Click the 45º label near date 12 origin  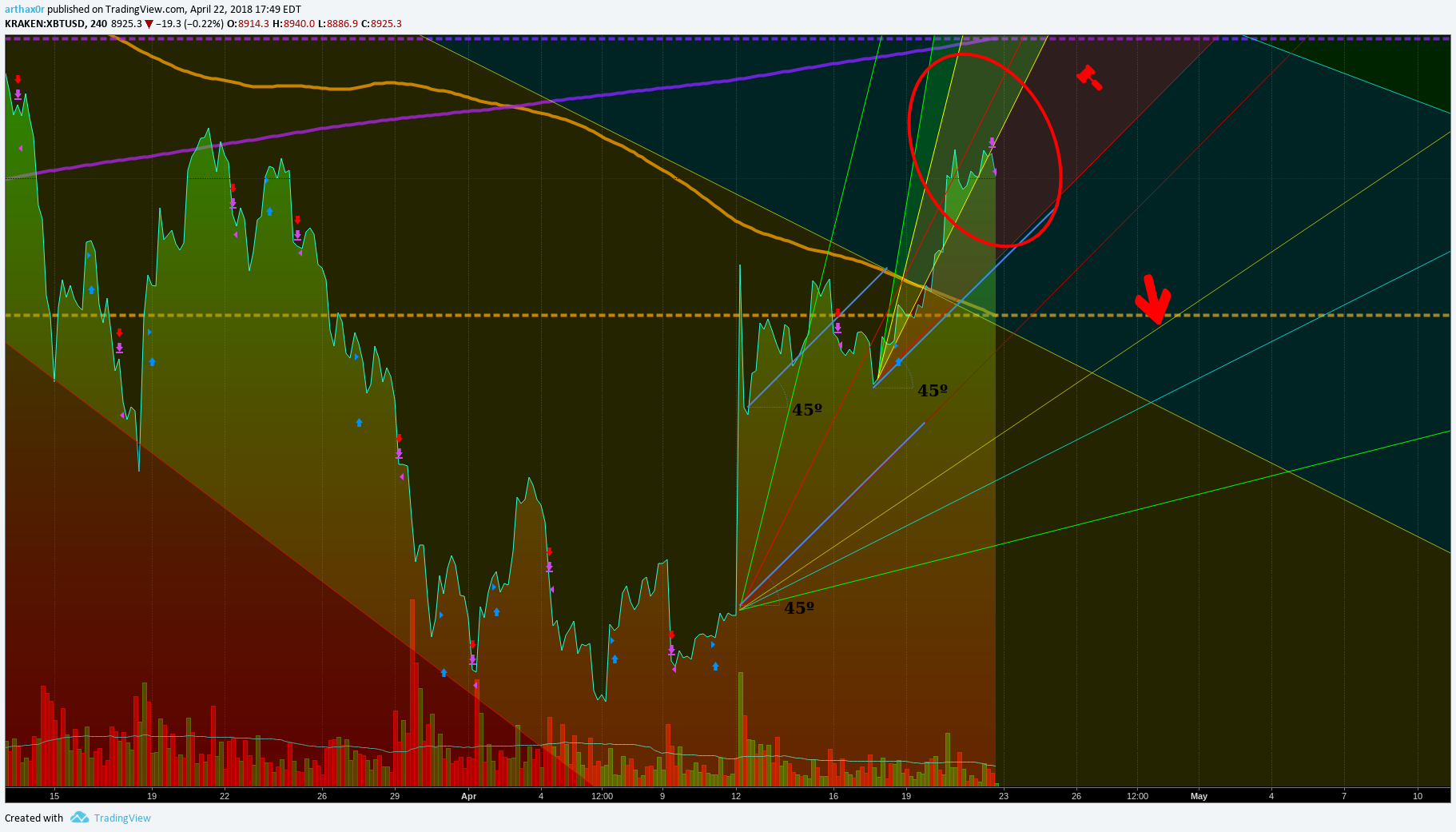pos(799,608)
